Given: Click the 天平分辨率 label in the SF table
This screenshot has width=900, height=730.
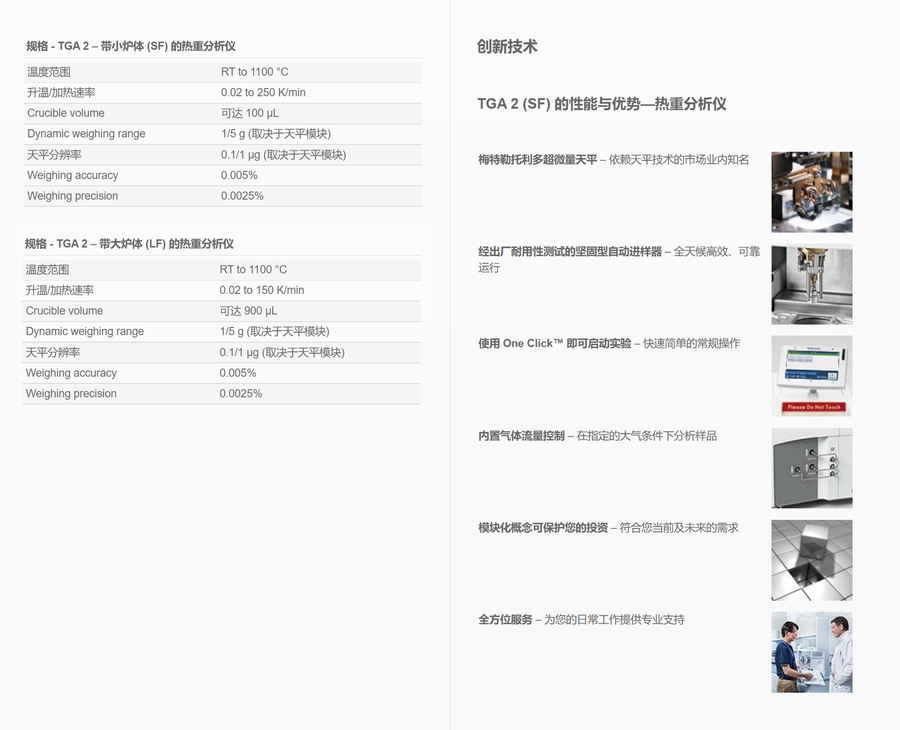Looking at the screenshot, I should tap(54, 154).
